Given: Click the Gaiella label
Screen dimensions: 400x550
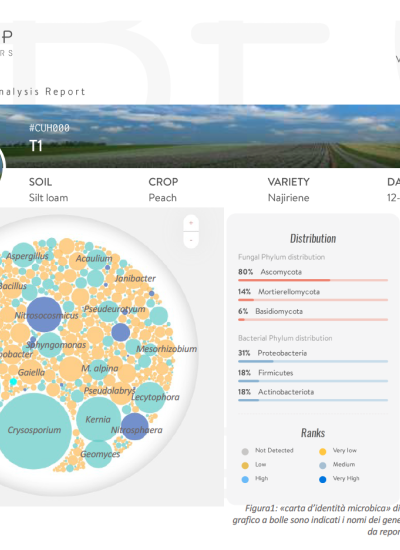Looking at the screenshot, I should (x=31, y=373).
